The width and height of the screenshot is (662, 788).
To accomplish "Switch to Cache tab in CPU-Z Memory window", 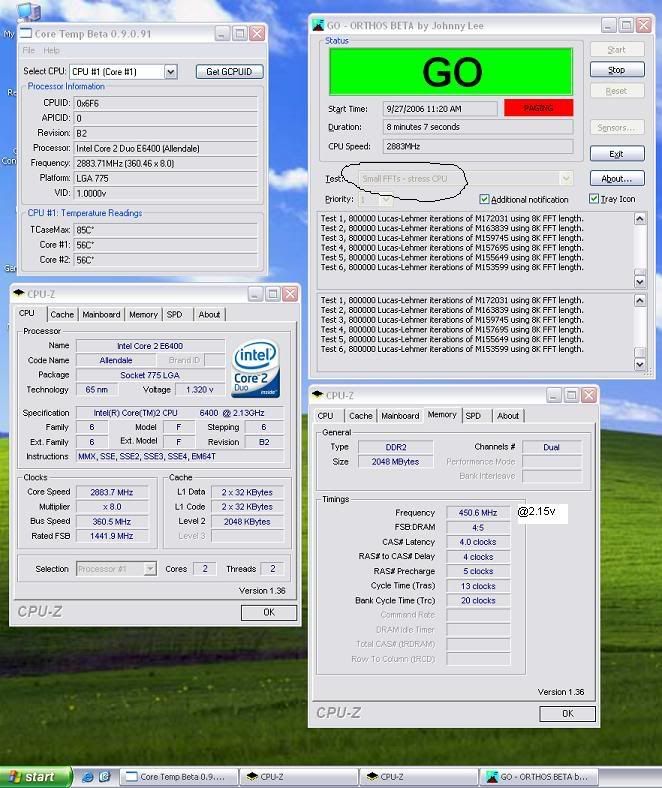I will point(360,416).
